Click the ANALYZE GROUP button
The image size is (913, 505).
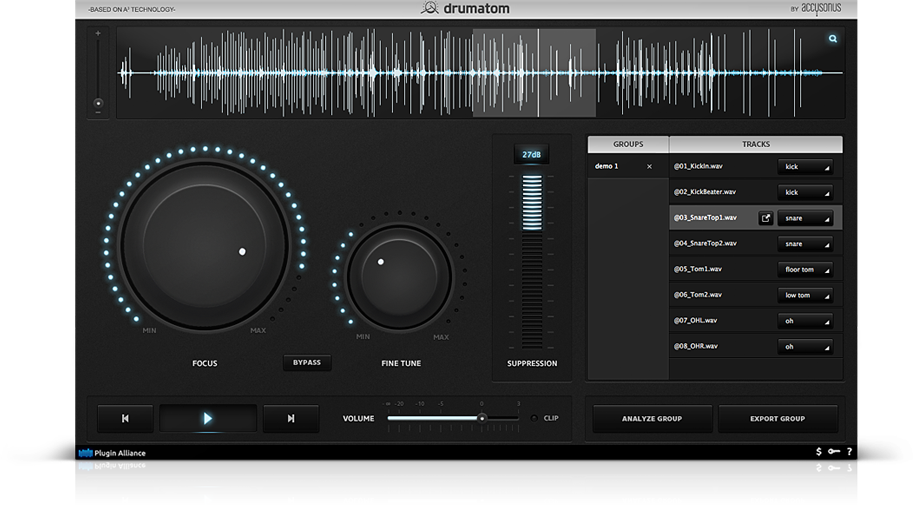pyautogui.click(x=652, y=418)
